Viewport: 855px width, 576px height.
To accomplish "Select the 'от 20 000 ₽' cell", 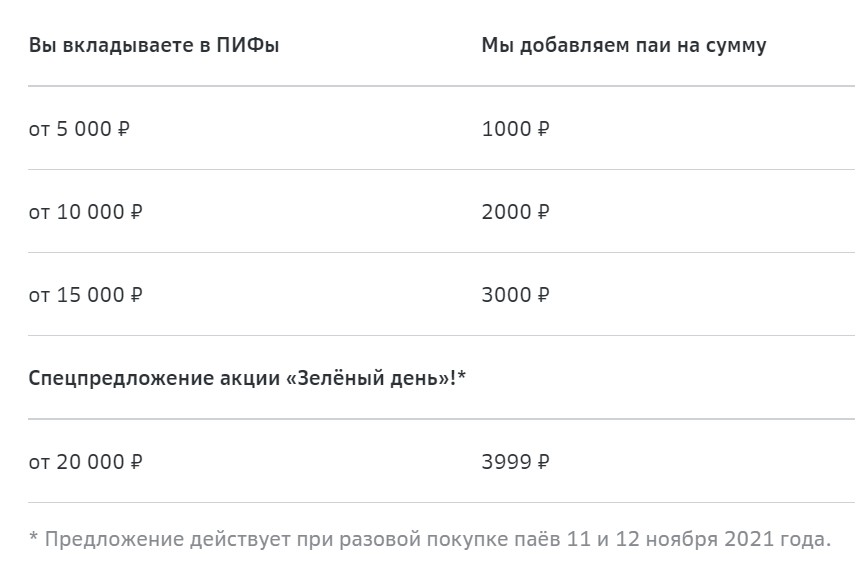I will (x=86, y=461).
